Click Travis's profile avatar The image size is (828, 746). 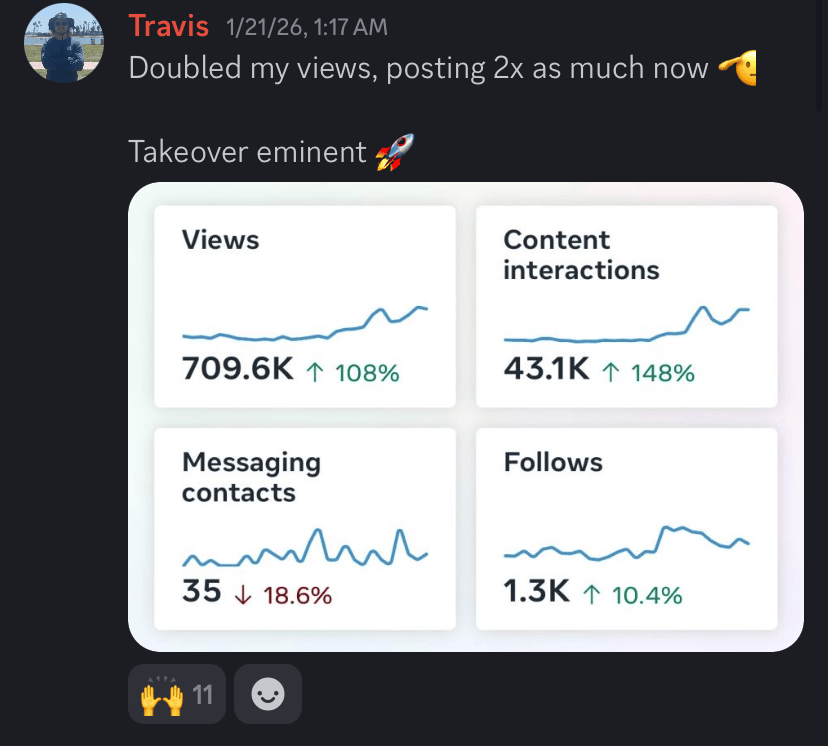pos(64,43)
